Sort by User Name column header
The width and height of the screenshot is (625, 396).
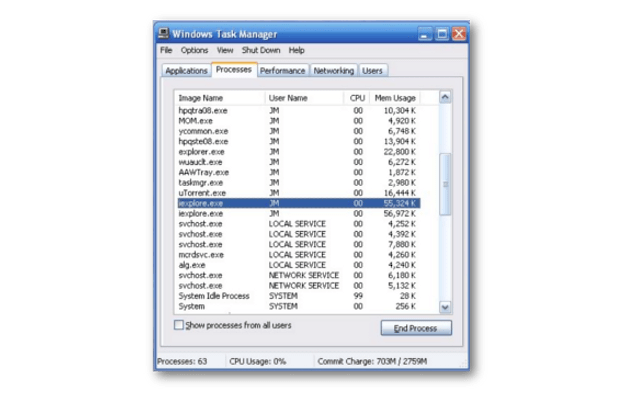coord(305,98)
